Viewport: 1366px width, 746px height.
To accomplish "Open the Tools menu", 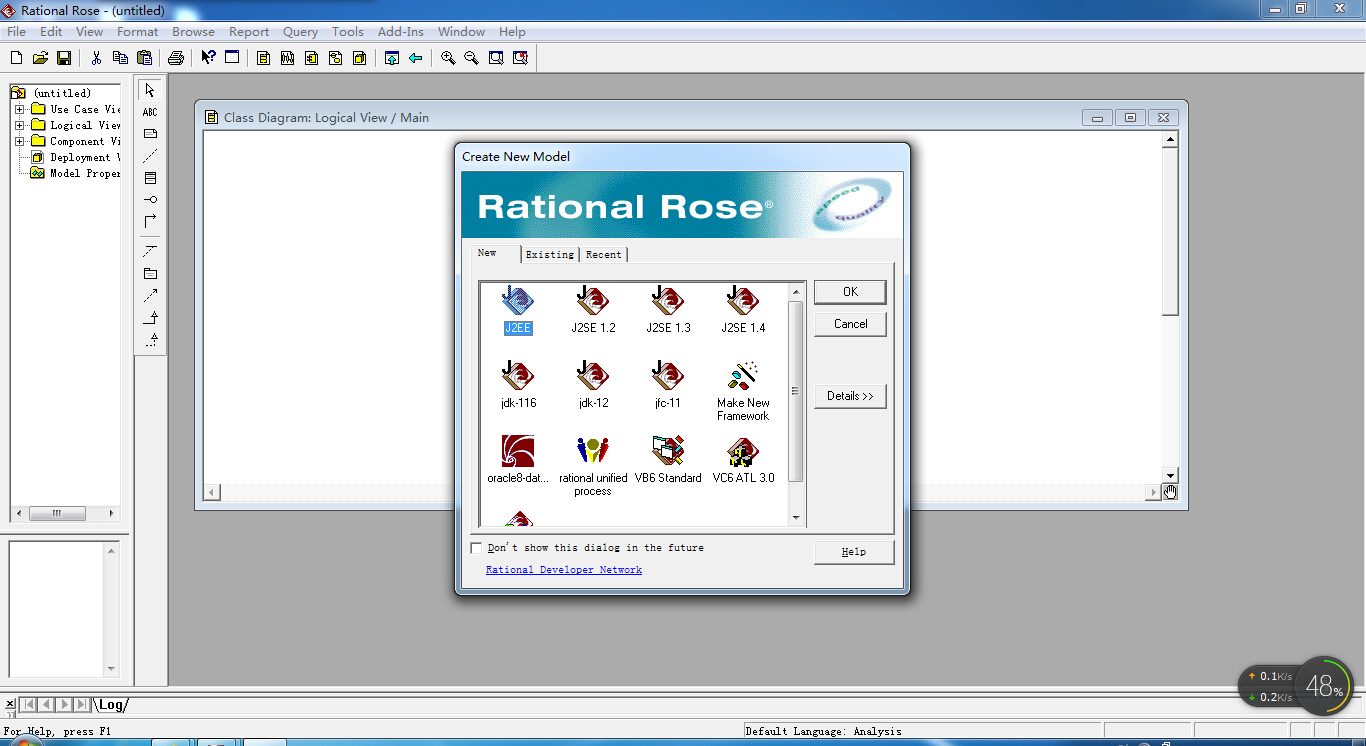I will pos(348,32).
